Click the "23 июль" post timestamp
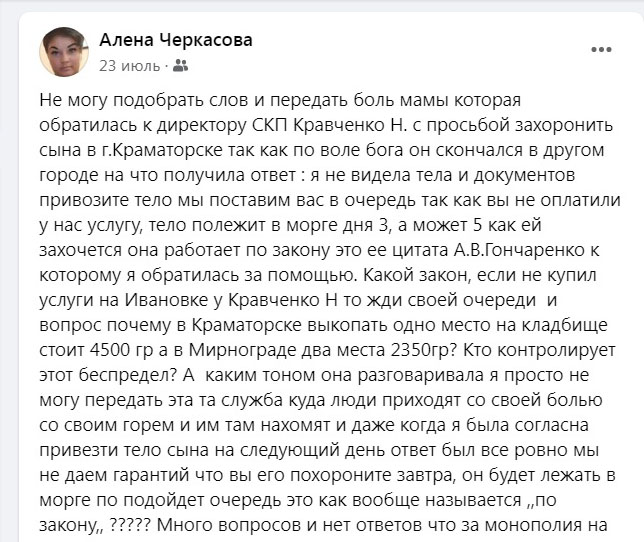Viewport: 644px width, 542px height. 130,66
